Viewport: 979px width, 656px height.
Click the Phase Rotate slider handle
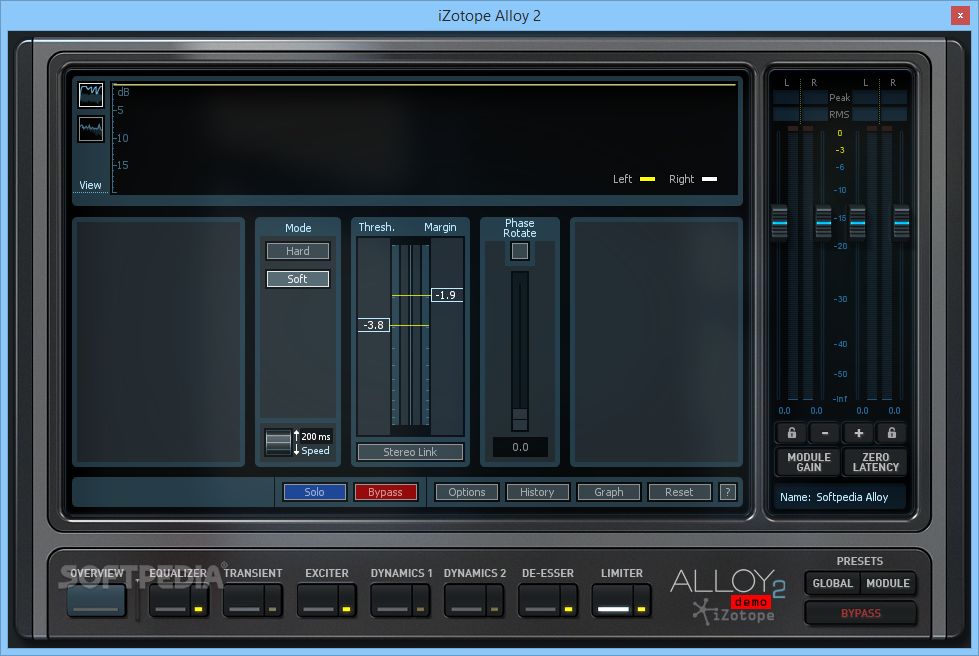[x=519, y=419]
